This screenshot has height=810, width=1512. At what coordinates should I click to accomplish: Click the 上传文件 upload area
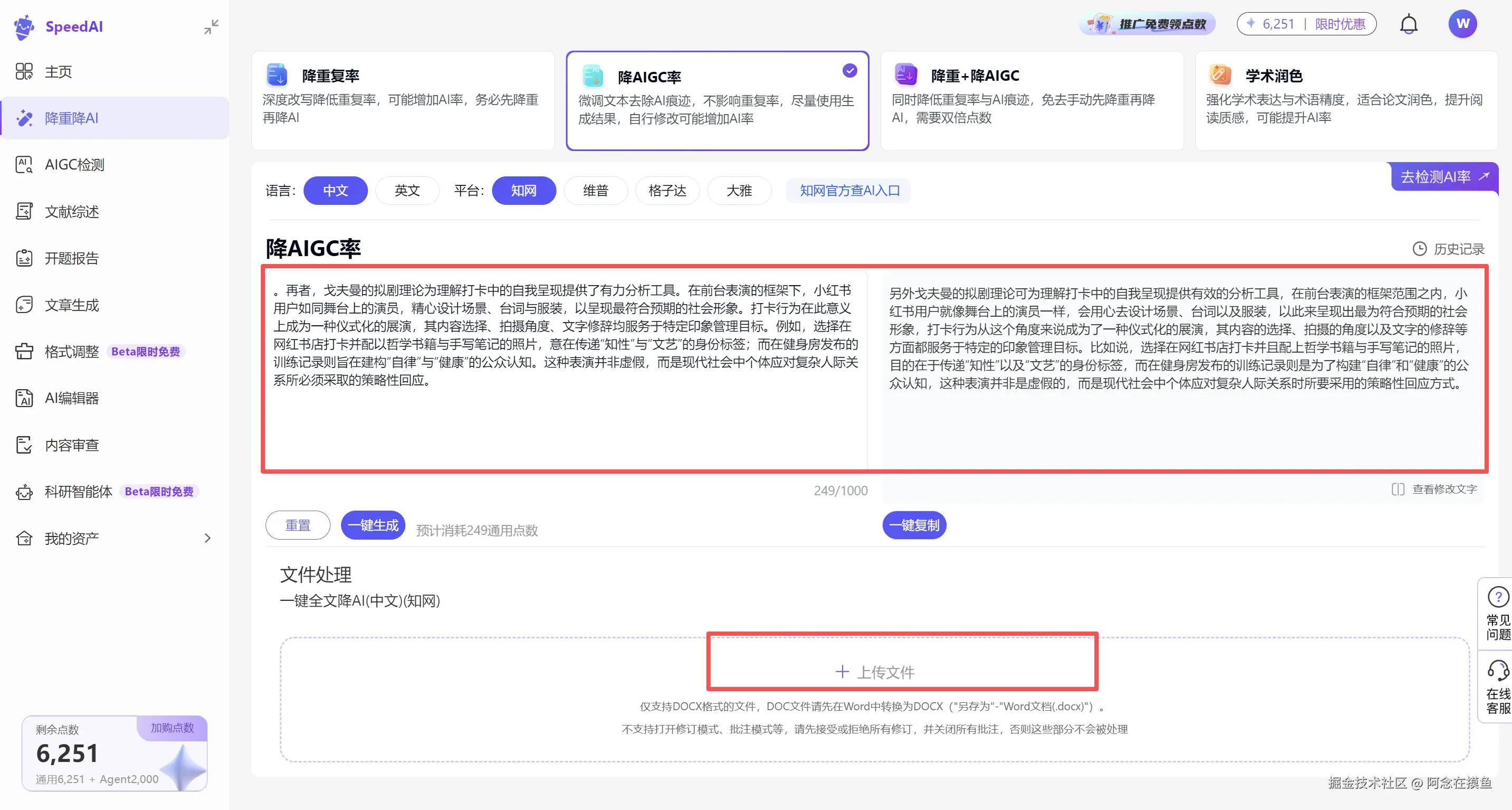point(875,672)
